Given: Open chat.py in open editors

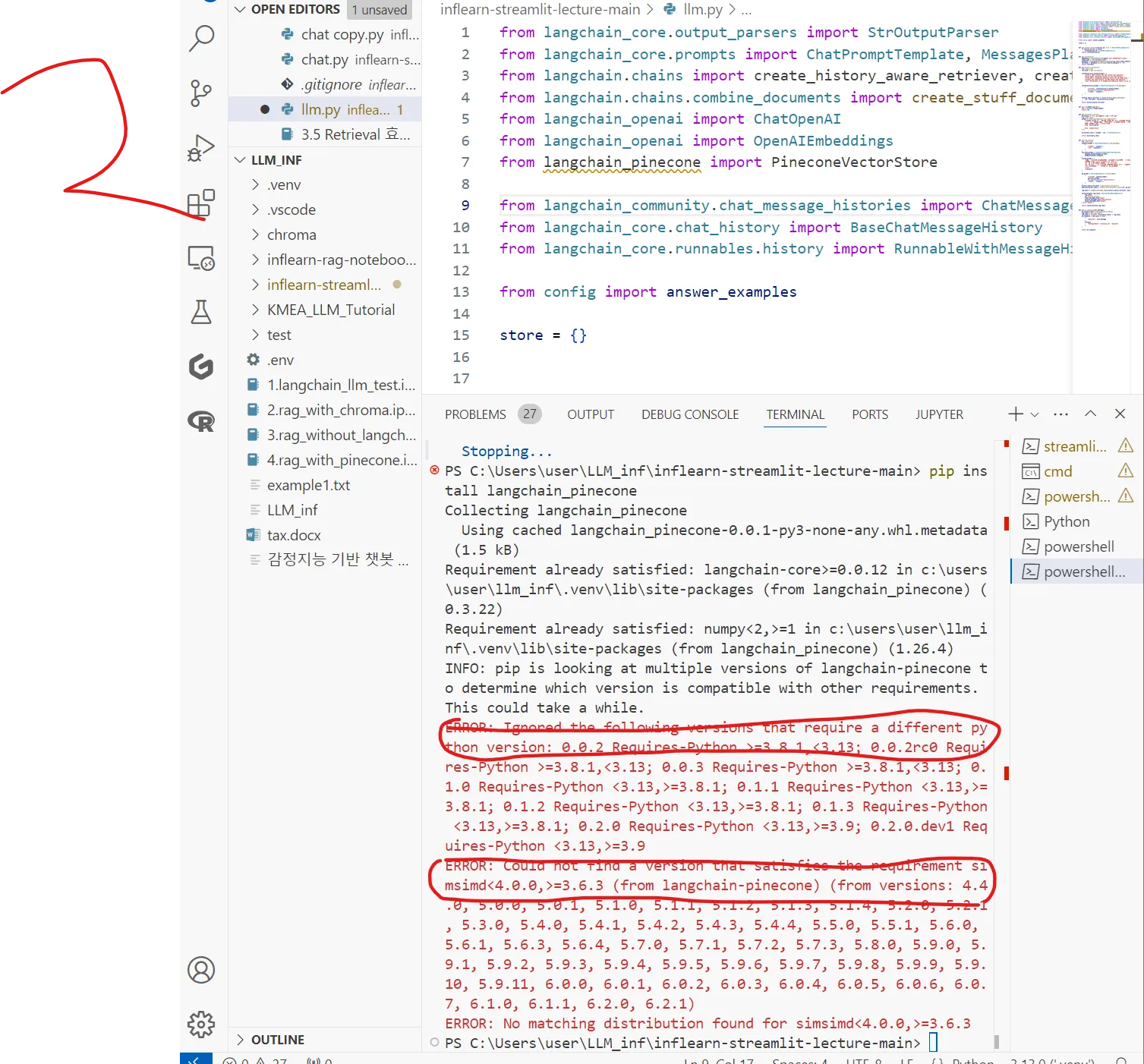Looking at the screenshot, I should click(x=325, y=59).
